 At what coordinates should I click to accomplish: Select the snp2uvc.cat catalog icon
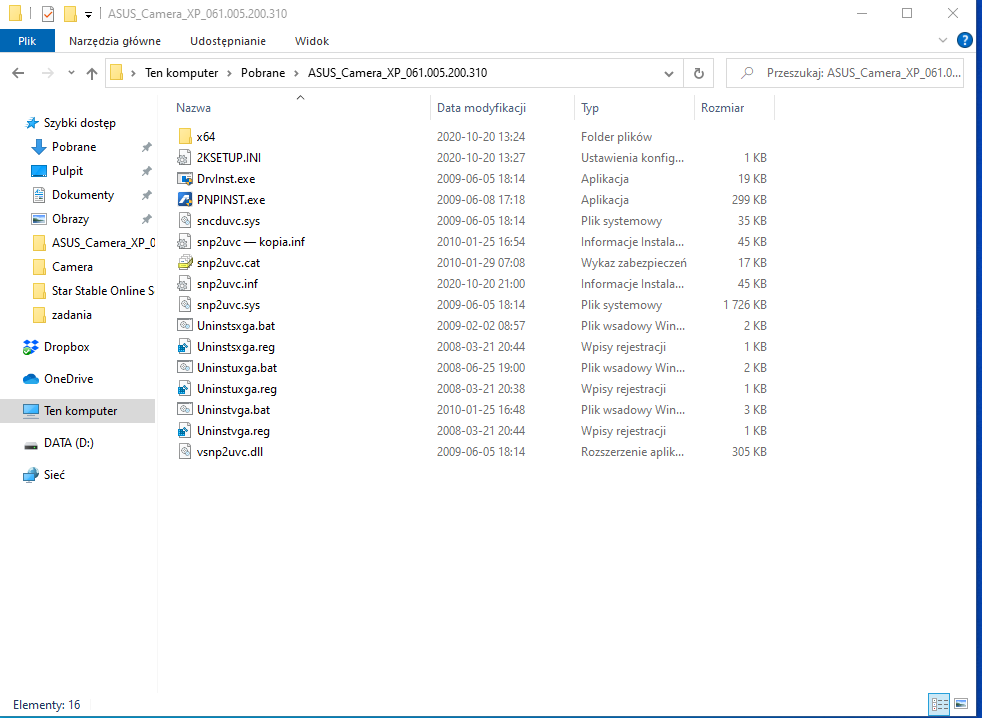click(185, 263)
